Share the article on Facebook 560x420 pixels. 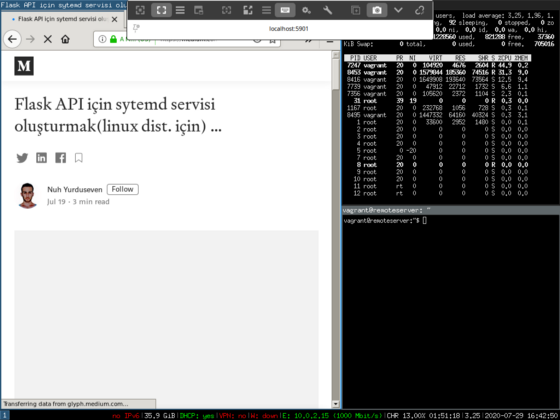point(60,158)
